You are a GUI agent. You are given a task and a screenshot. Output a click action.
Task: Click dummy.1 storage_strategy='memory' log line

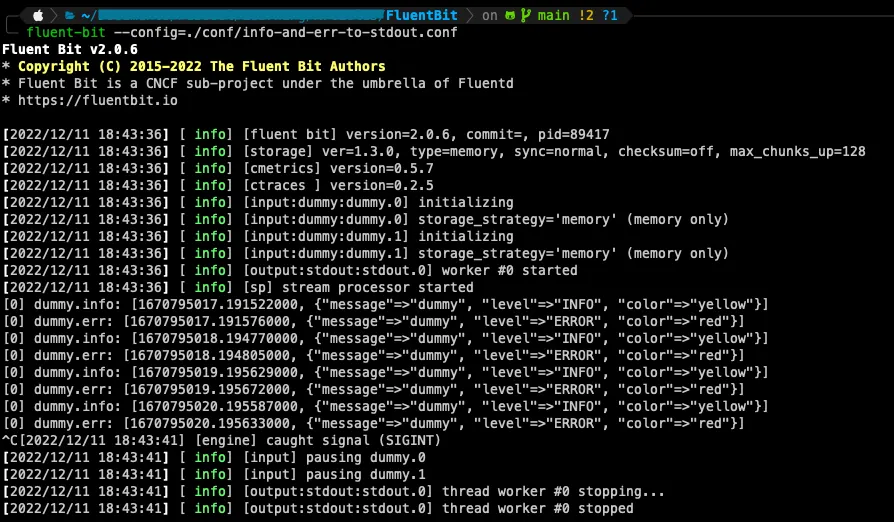coord(365,254)
